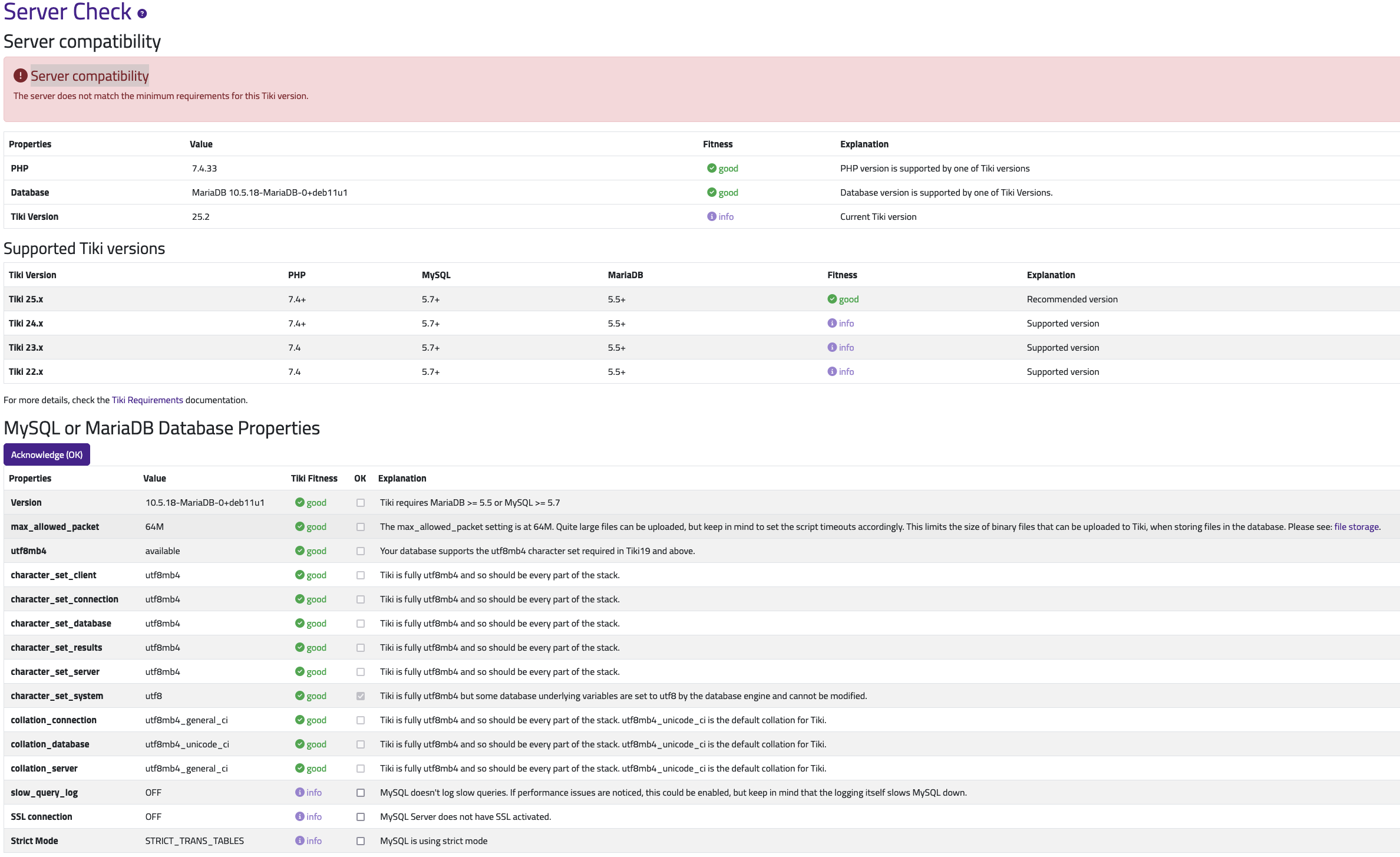Click the good icon for max_allowed_packet
Viewport: 1400px width, 857px height.
(x=300, y=526)
